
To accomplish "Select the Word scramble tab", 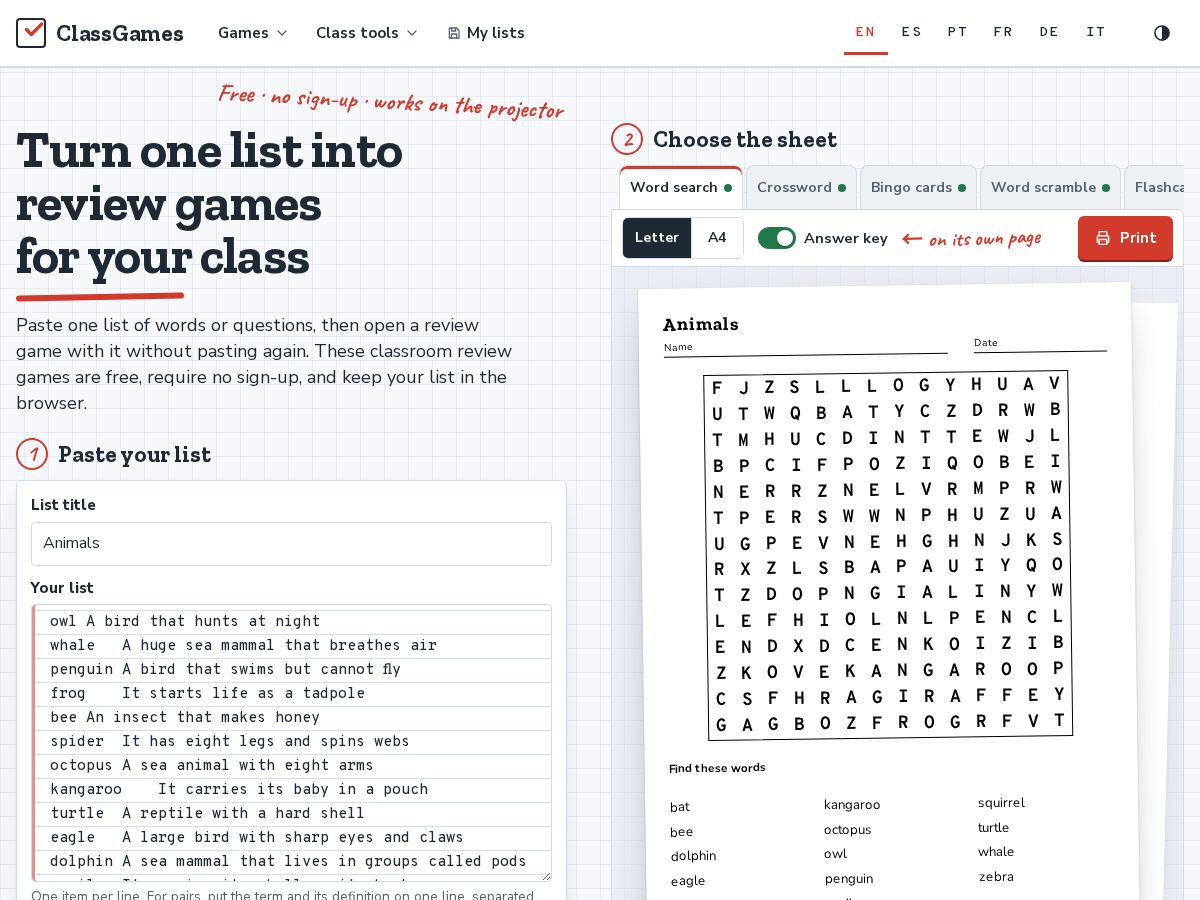I will [x=1050, y=188].
